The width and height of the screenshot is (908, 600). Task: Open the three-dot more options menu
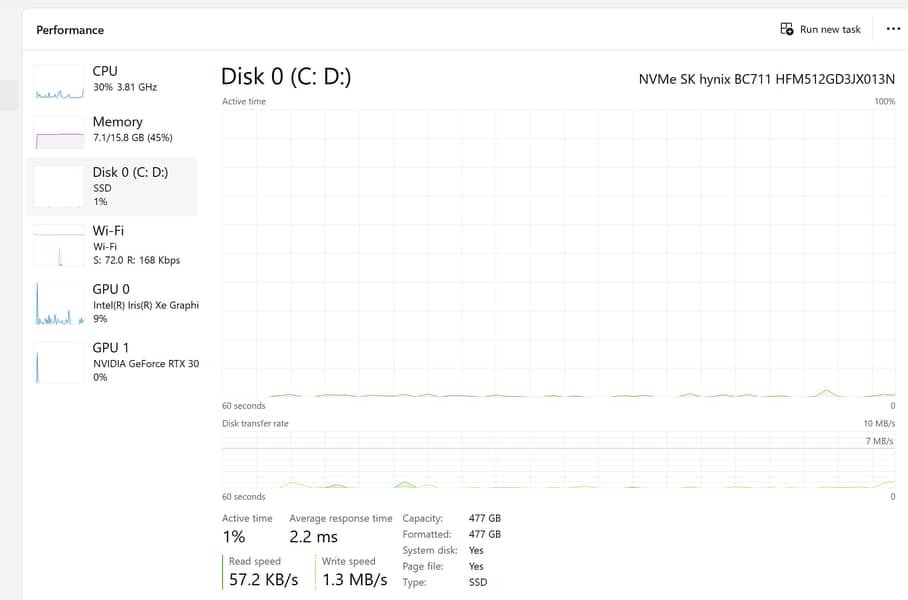(893, 29)
